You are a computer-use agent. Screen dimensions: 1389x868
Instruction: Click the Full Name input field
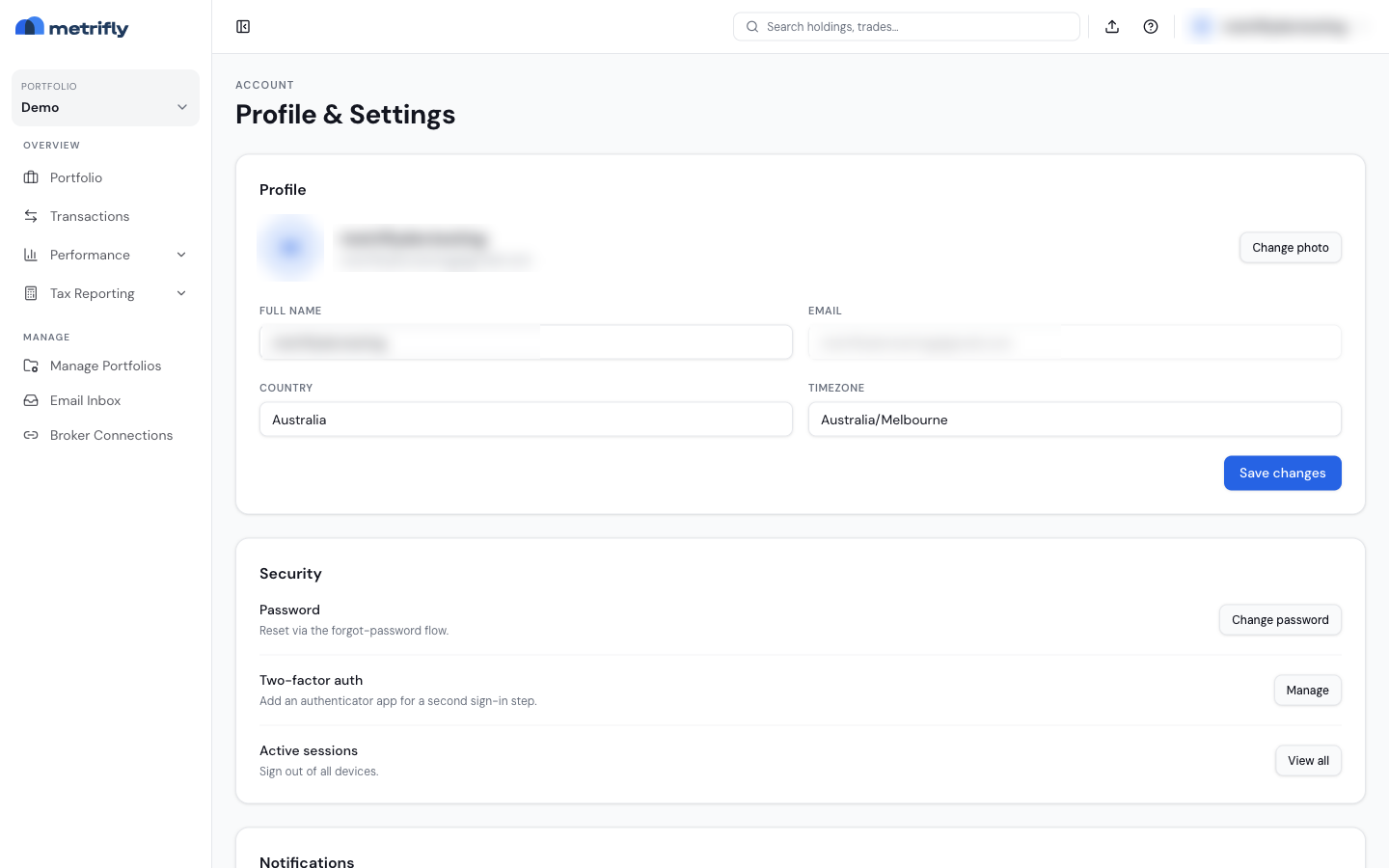(x=526, y=342)
